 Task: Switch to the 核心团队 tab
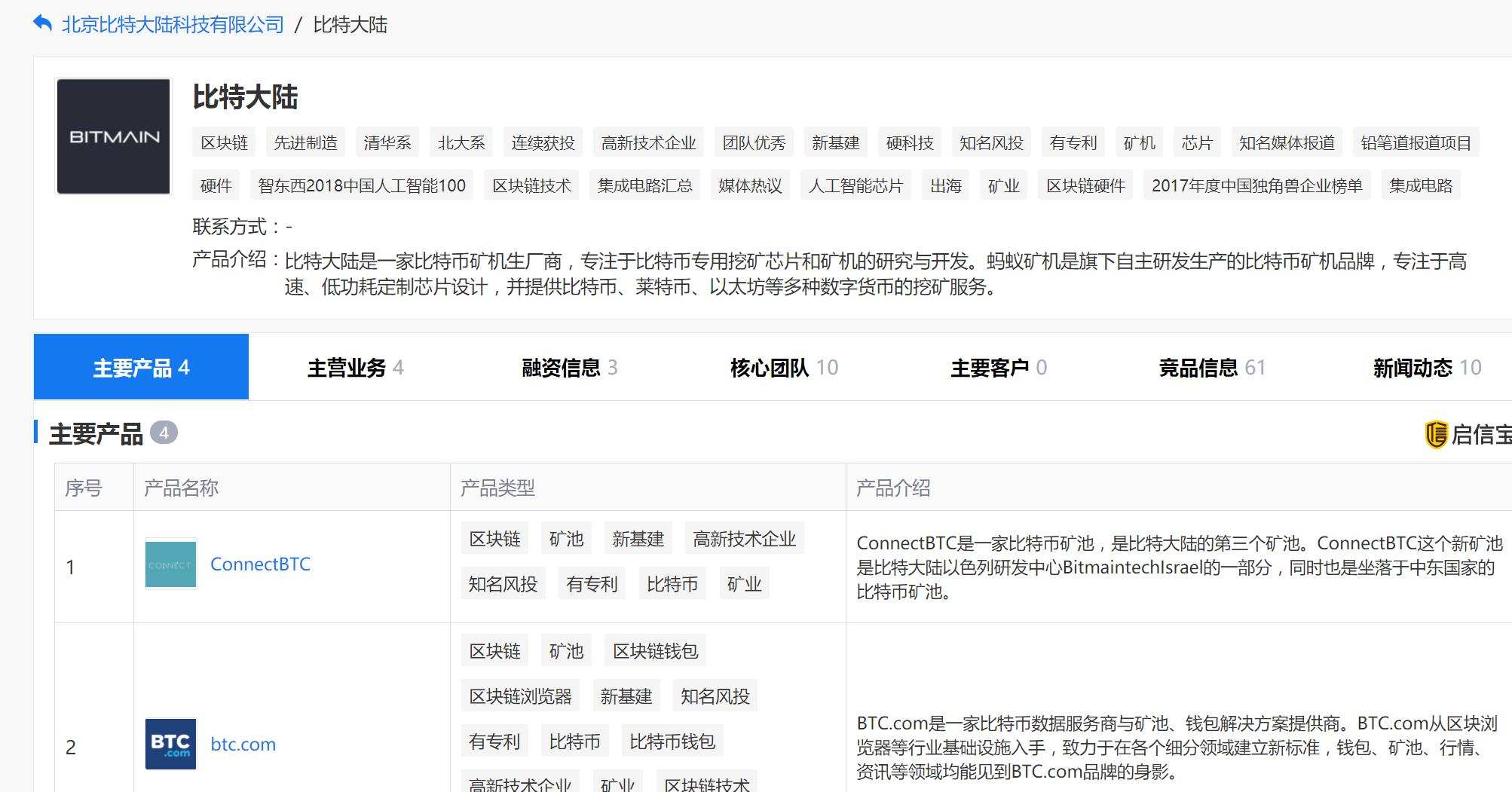pyautogui.click(x=784, y=367)
